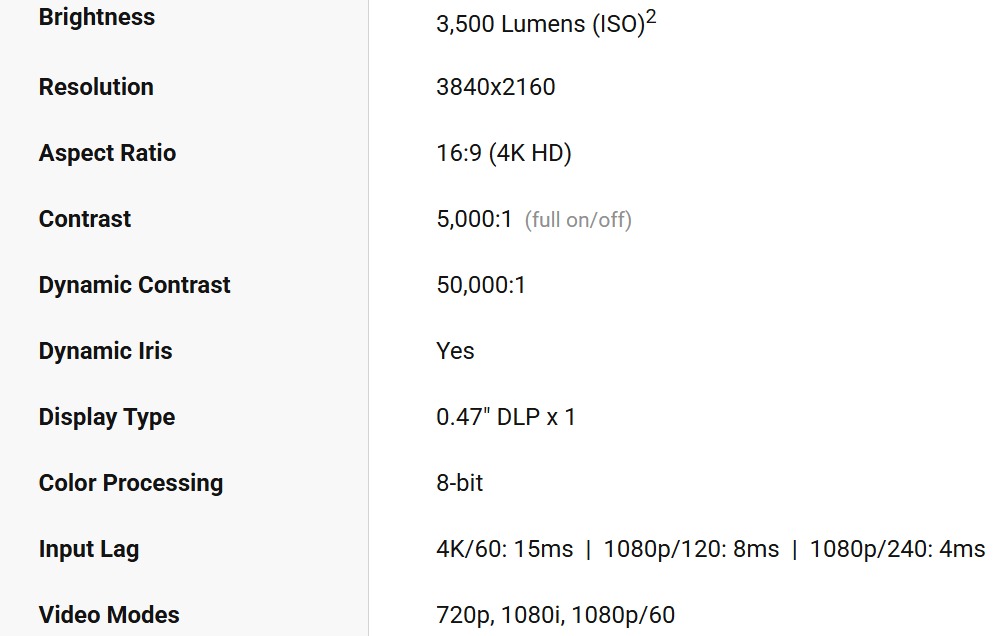Click the Brightness specification label
This screenshot has height=636, width=998.
click(97, 18)
